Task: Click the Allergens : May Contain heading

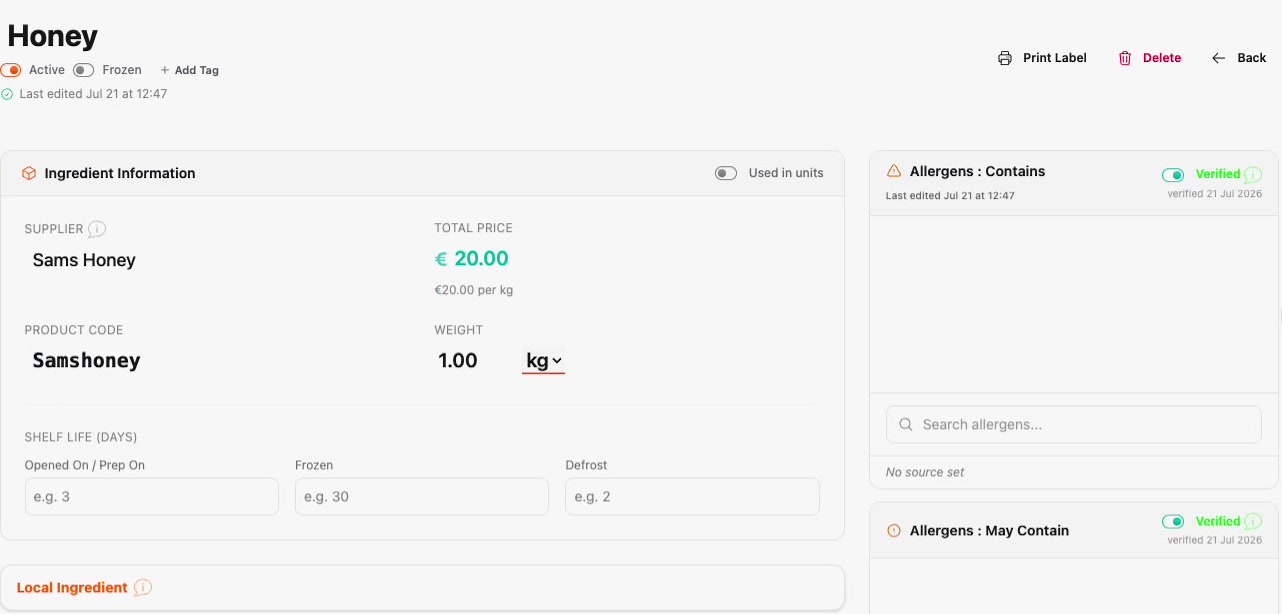Action: 990,531
